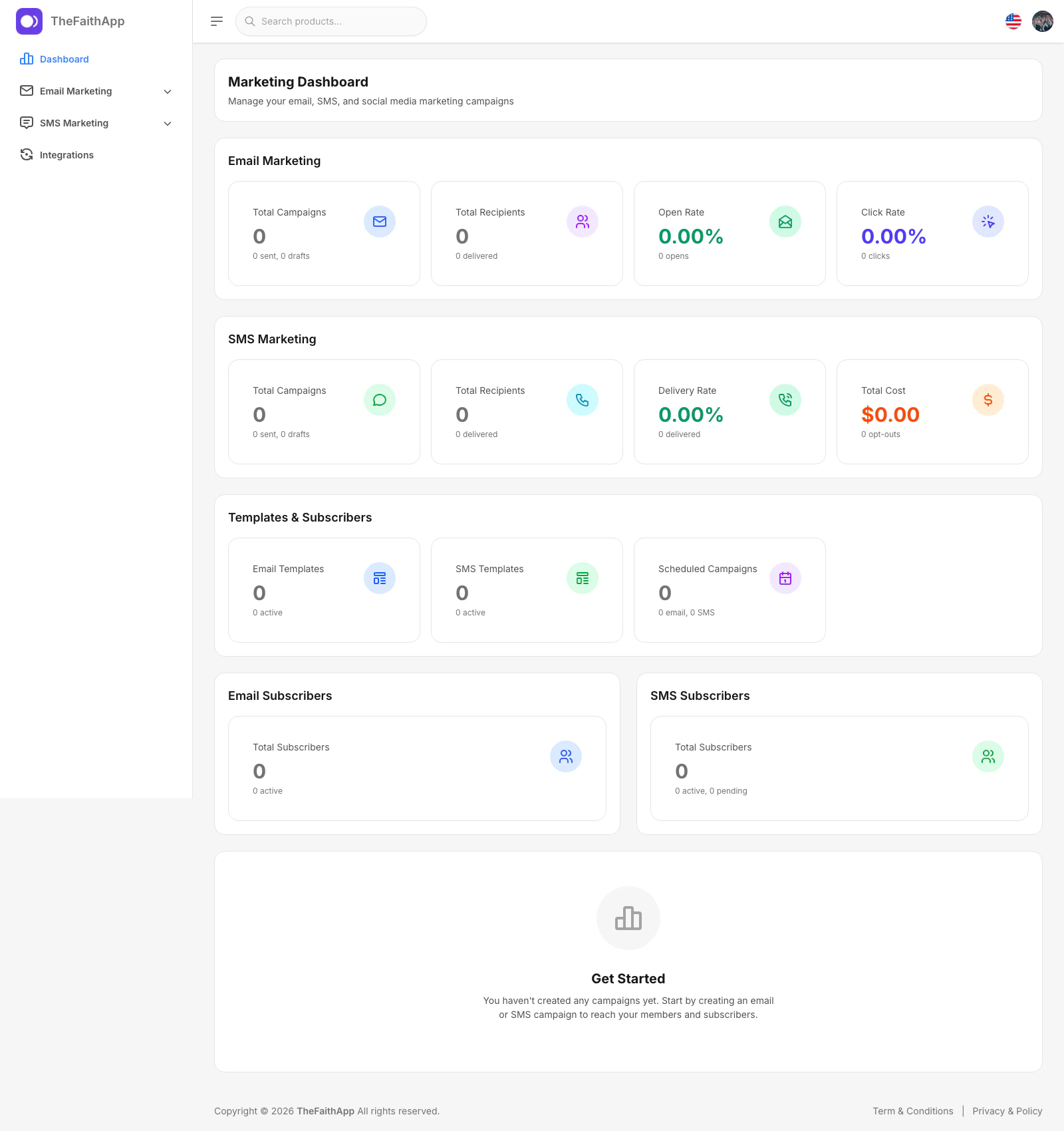Click the Marketing Dashboard heading
Viewport: 1064px width, 1131px height.
point(298,82)
